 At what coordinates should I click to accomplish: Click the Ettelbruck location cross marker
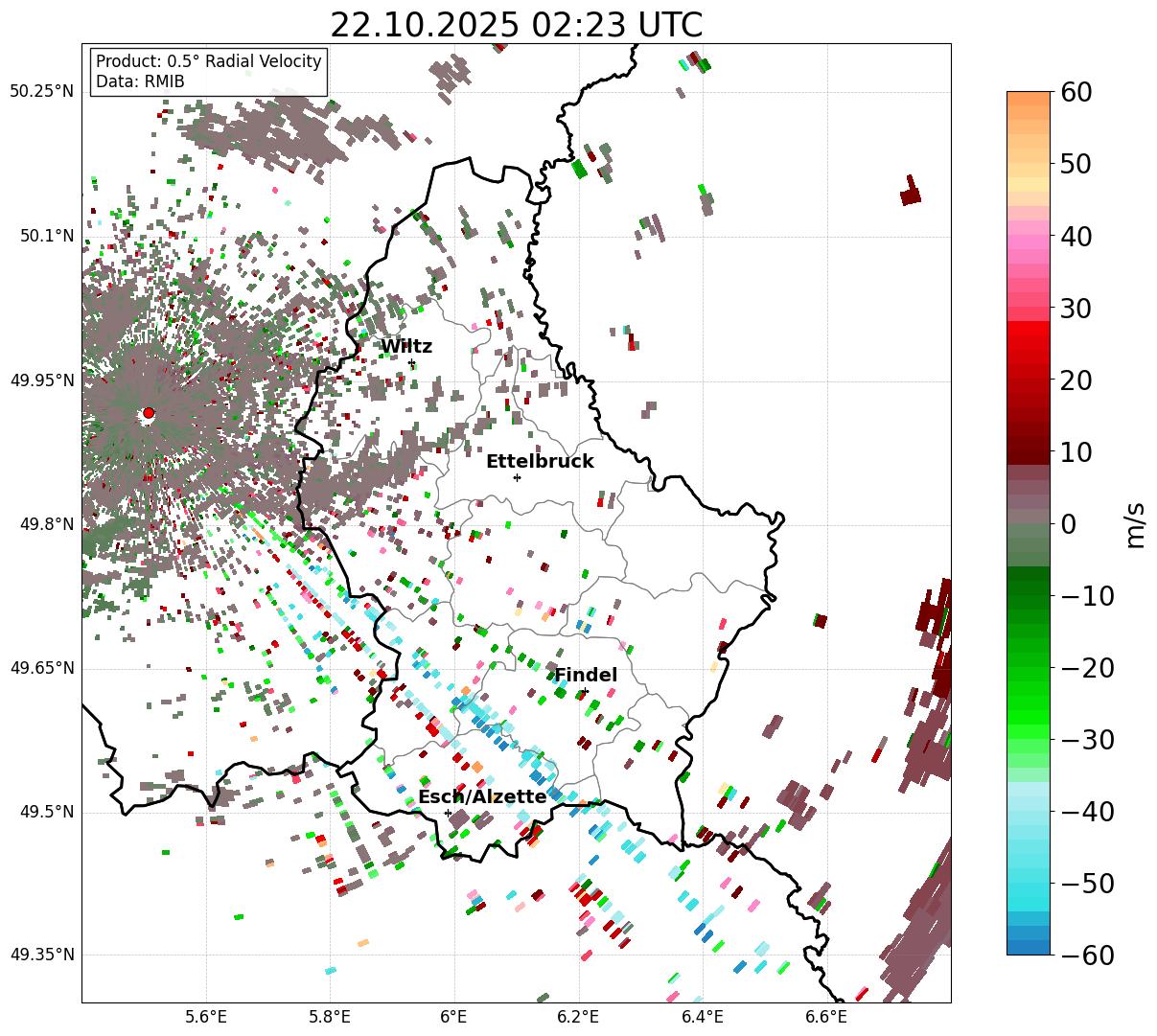click(517, 477)
